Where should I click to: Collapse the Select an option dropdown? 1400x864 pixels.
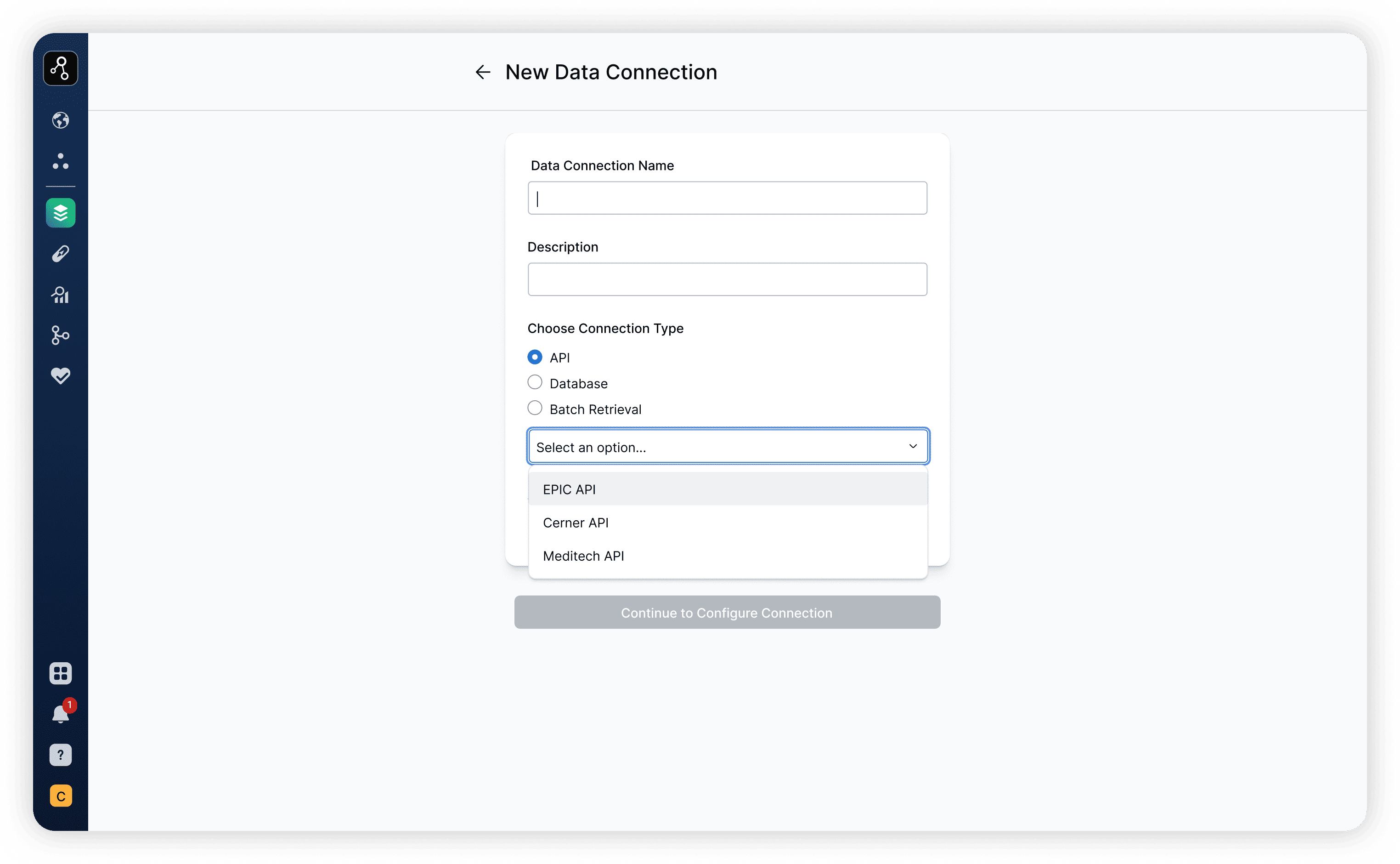tap(728, 446)
